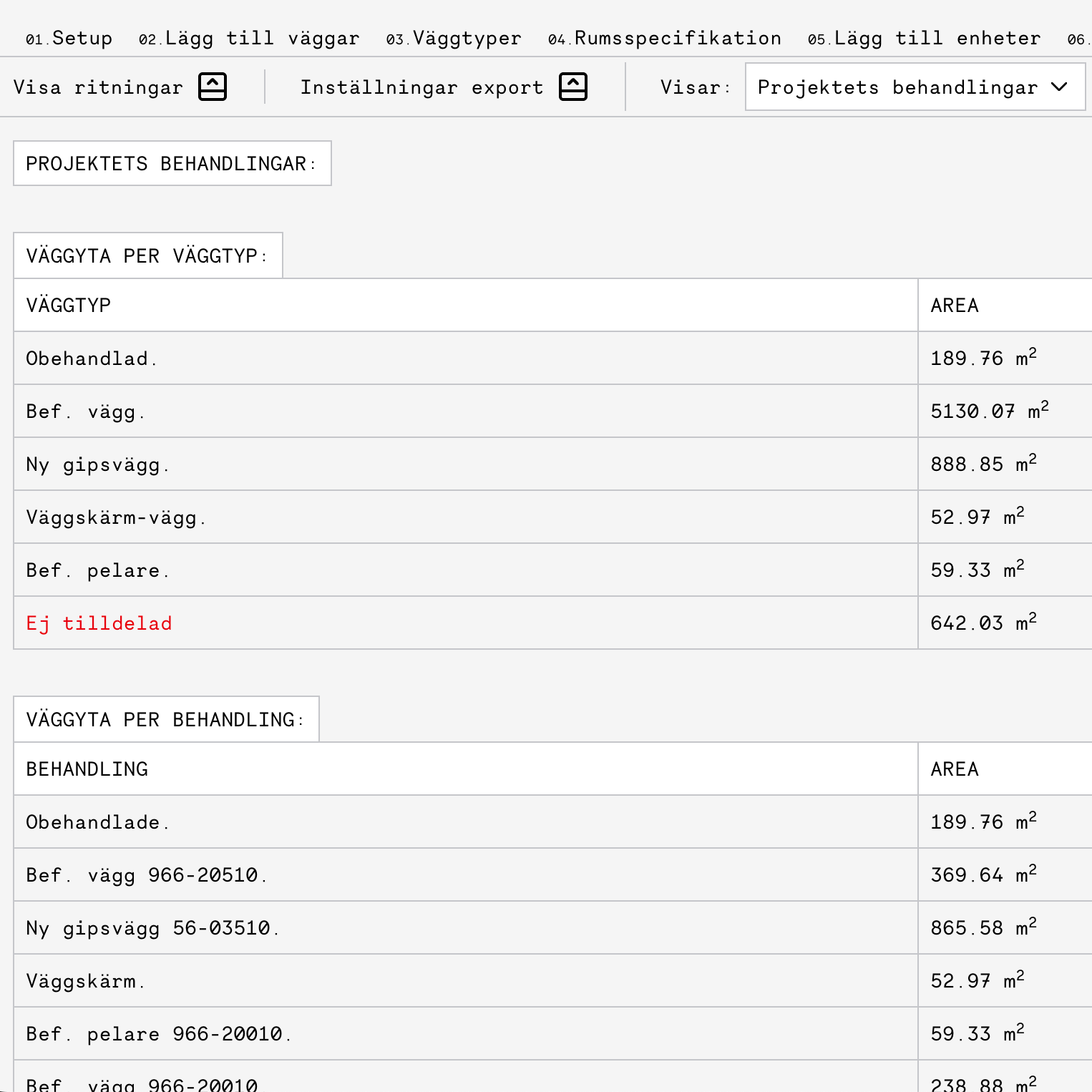Switch to the 01.Setup tab
This screenshot has width=1092, height=1092.
pyautogui.click(x=69, y=37)
